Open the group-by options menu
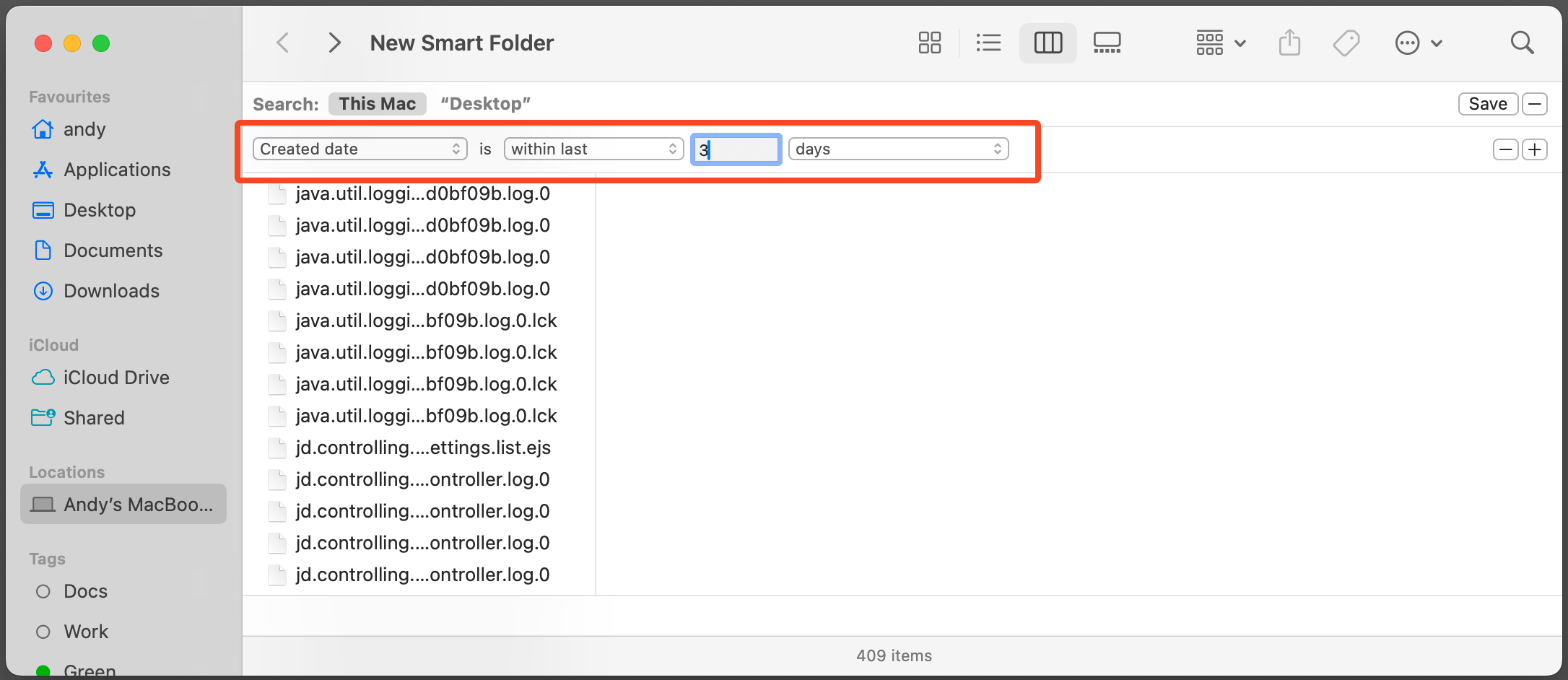The width and height of the screenshot is (1568, 680). (x=1220, y=43)
